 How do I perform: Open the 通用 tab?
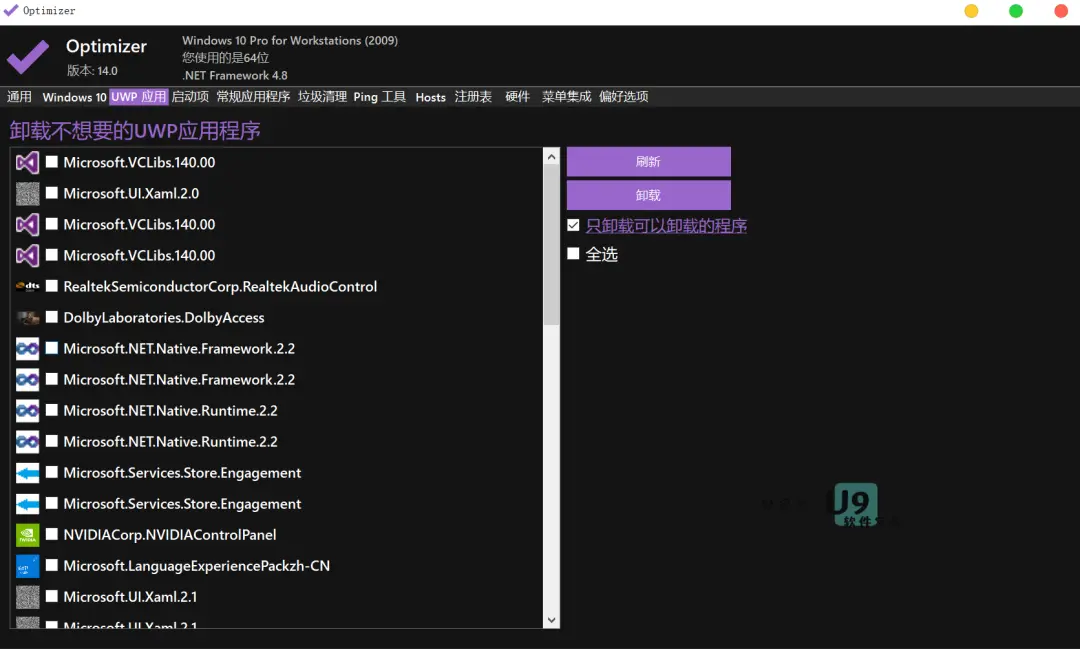tap(19, 96)
